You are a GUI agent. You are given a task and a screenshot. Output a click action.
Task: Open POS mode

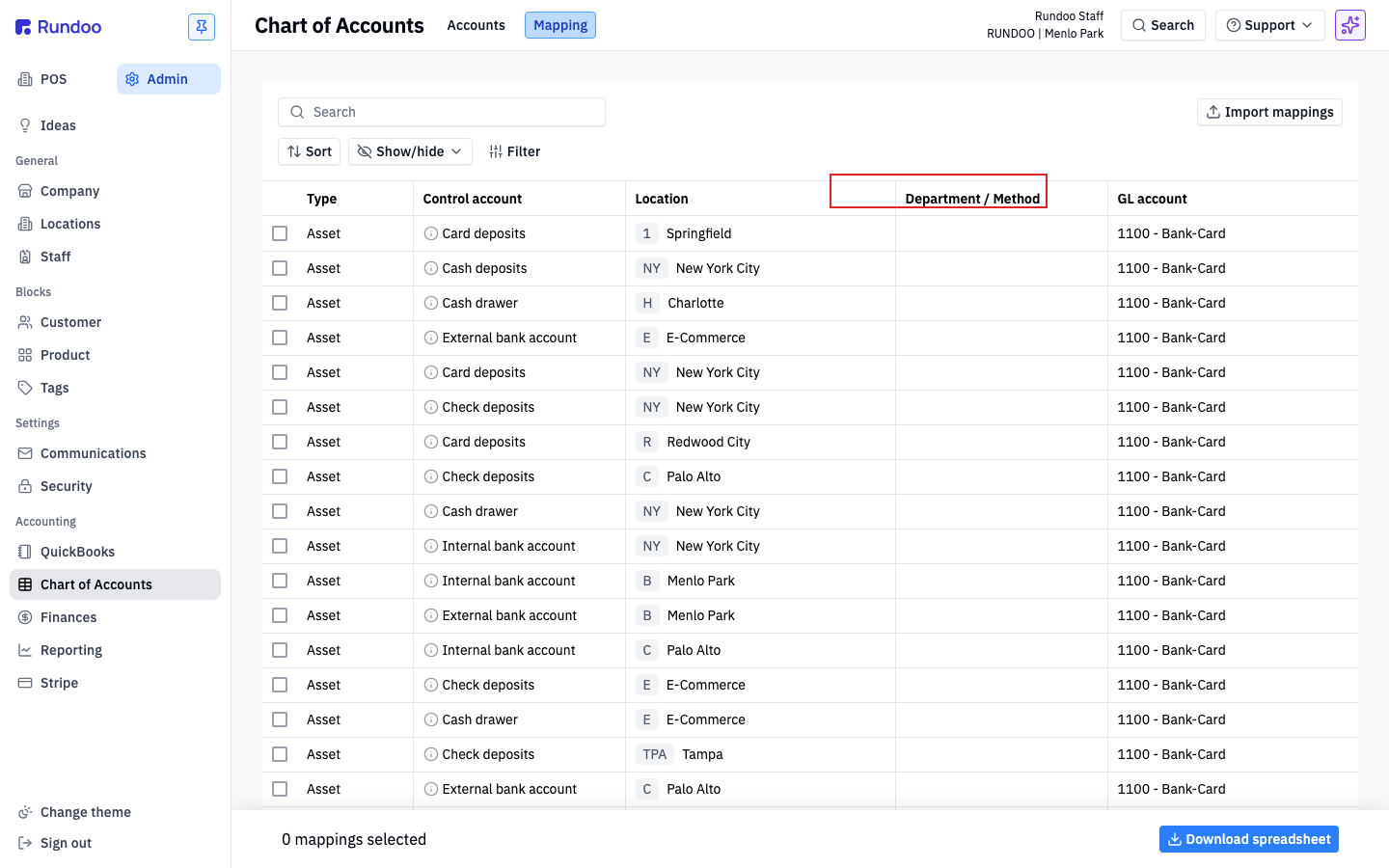[x=54, y=79]
